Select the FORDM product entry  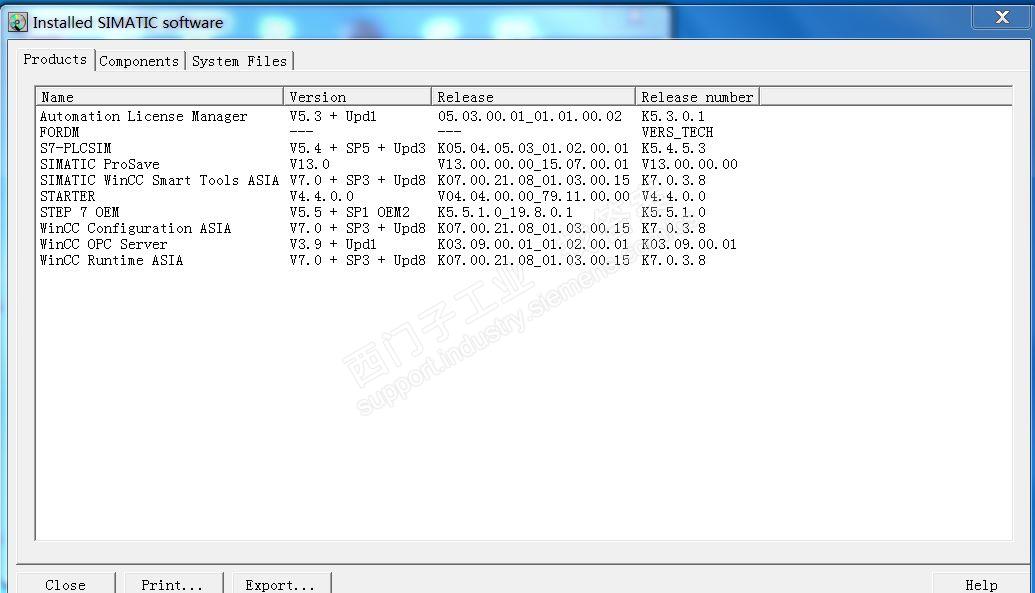point(59,132)
